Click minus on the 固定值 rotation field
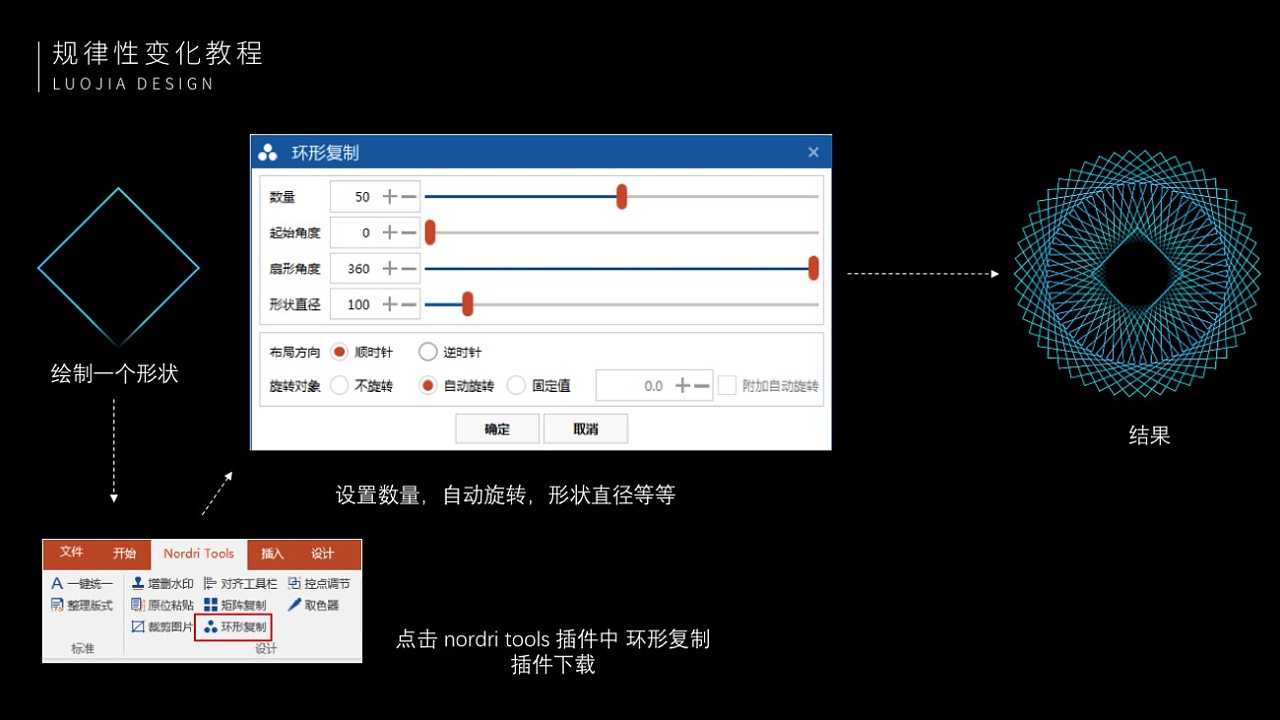This screenshot has width=1280, height=720. point(702,386)
